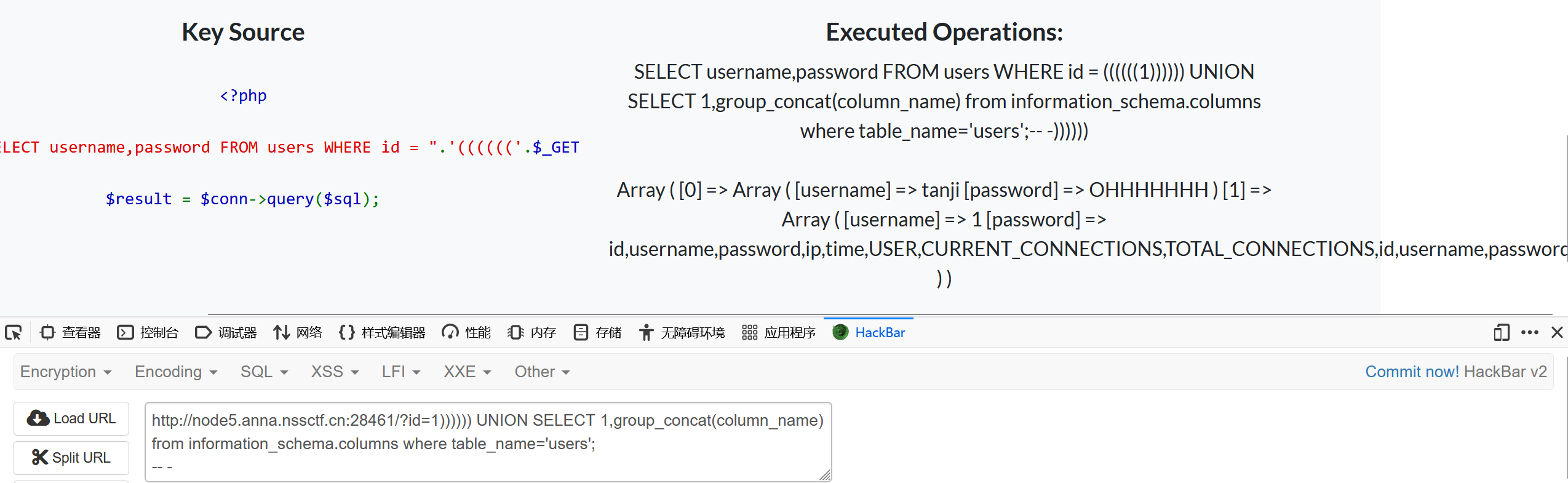Open the 控制台 Console tab
This screenshot has width=1568, height=483.
[148, 333]
